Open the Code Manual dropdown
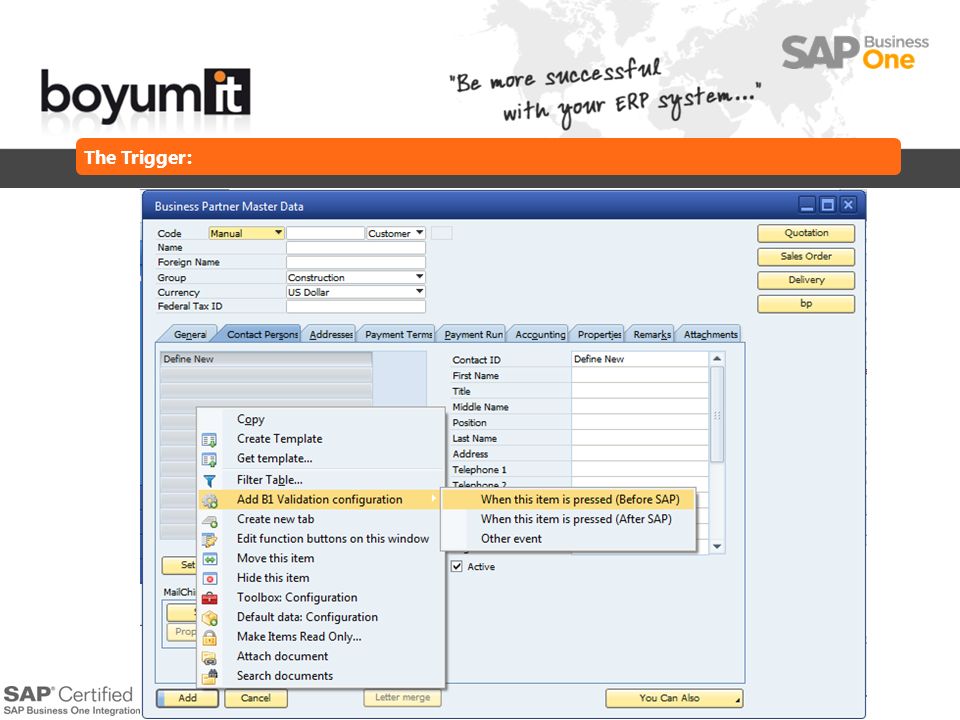This screenshot has width=960, height=720. coord(279,233)
